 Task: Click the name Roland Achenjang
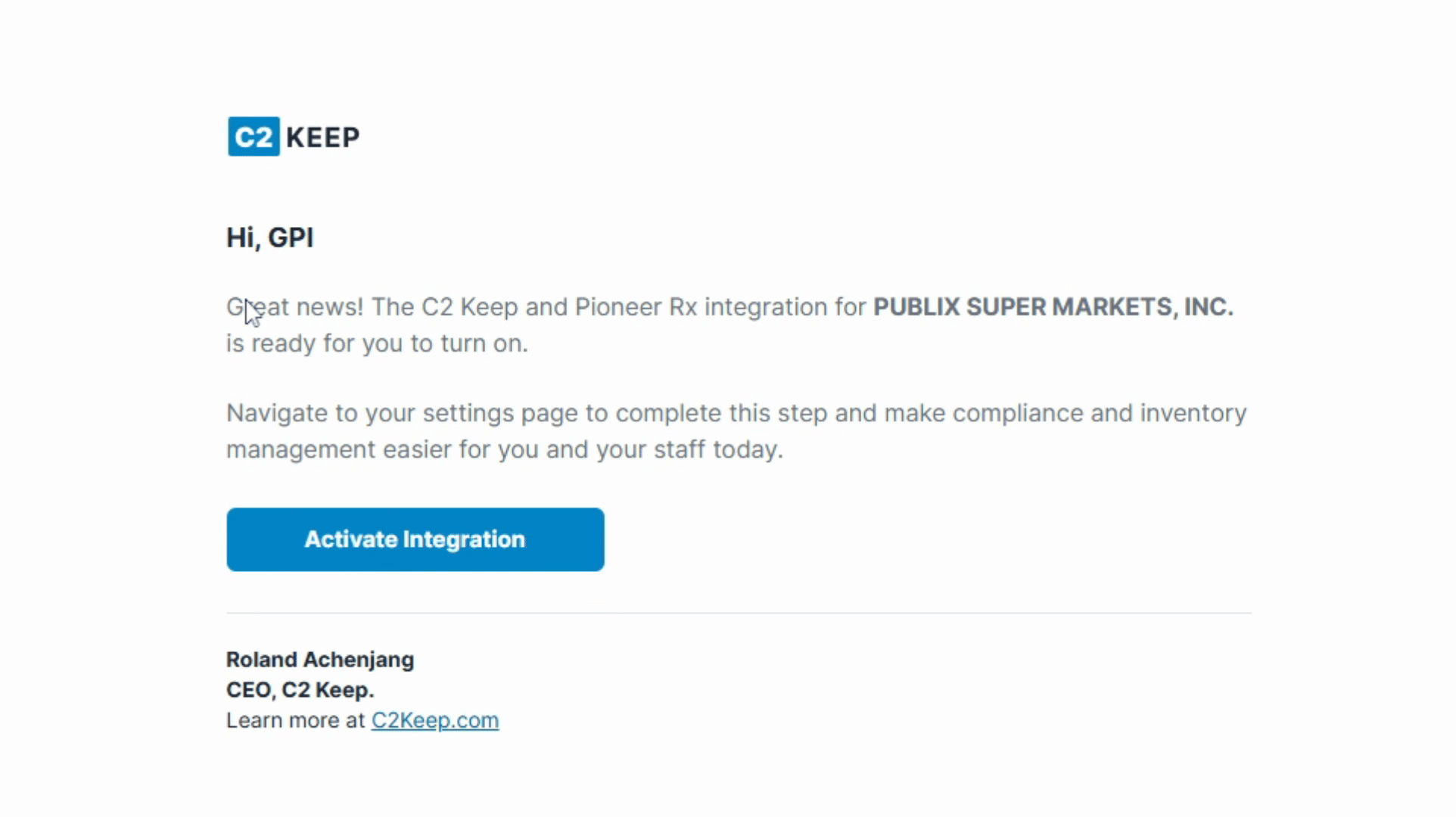[320, 660]
